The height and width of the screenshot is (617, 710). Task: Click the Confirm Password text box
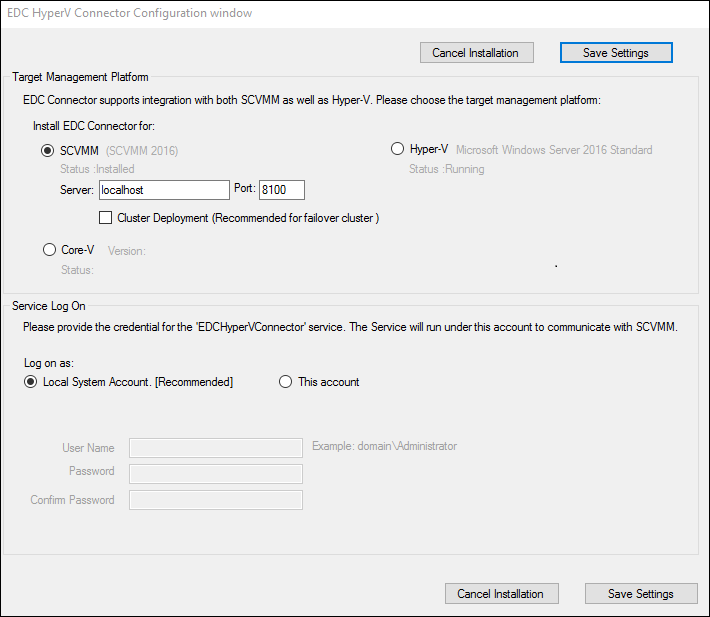pyautogui.click(x=216, y=500)
